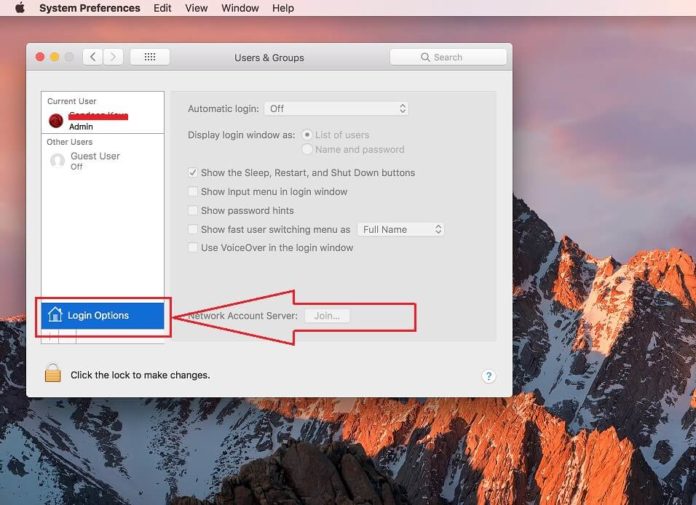Go forward with the right chevron
The image size is (696, 505).
point(113,57)
